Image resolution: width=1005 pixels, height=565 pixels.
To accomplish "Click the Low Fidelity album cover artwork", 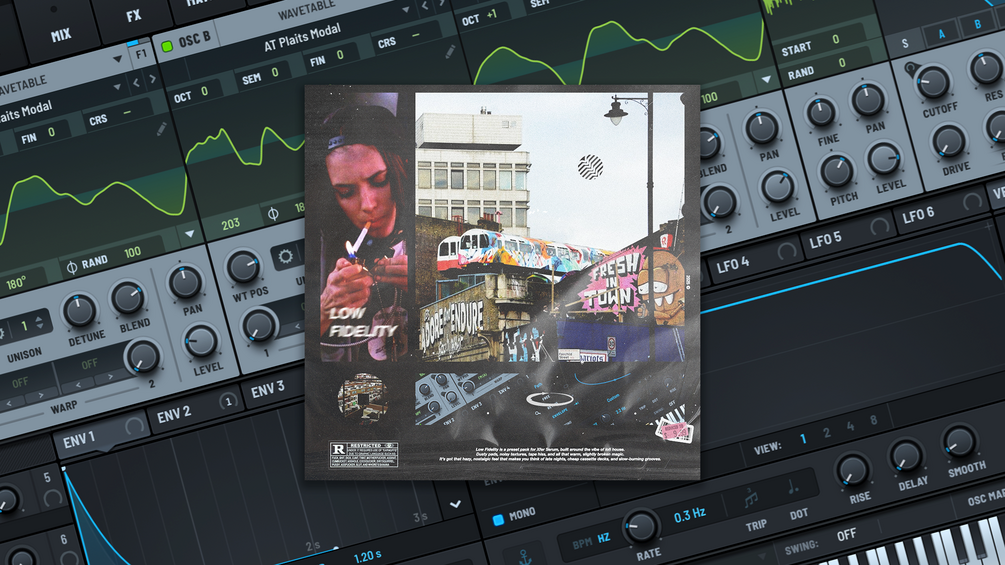I will pos(502,282).
